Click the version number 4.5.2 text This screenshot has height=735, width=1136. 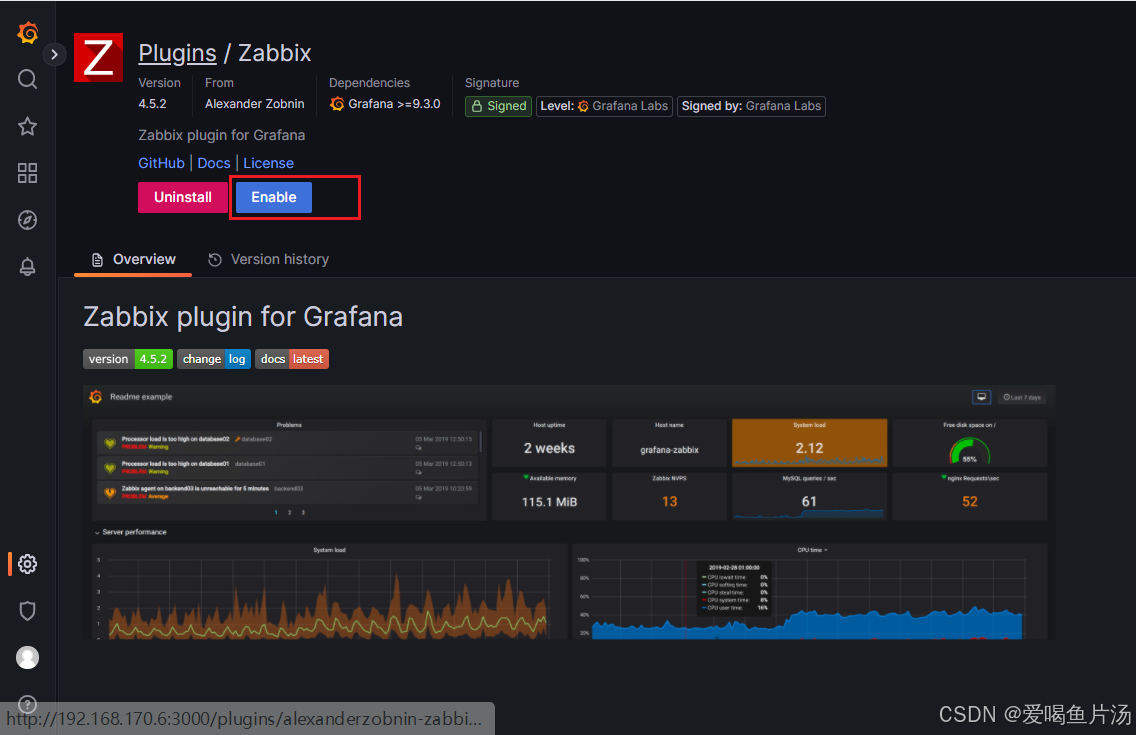(x=152, y=104)
